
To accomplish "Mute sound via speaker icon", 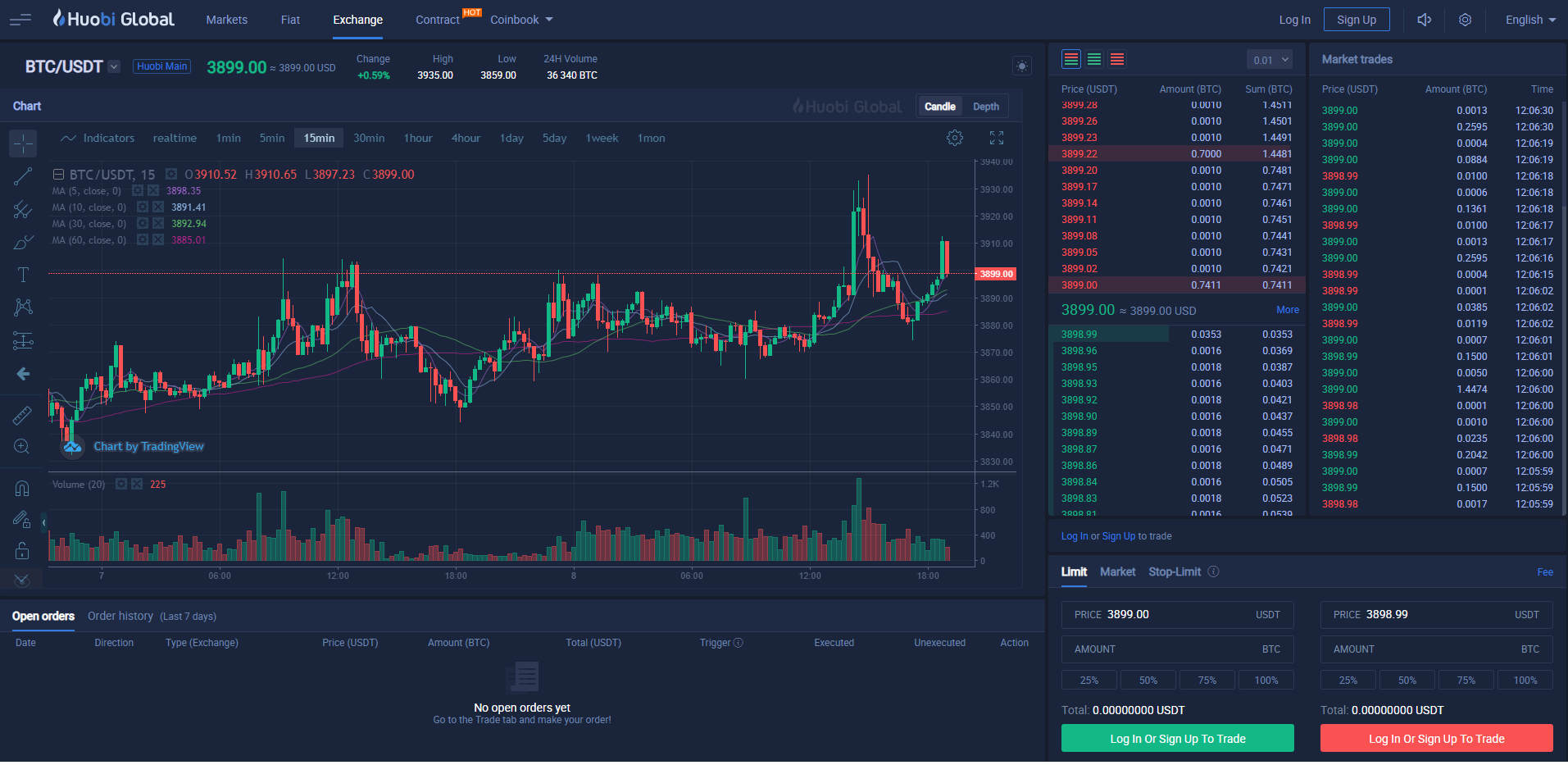I will [x=1425, y=20].
